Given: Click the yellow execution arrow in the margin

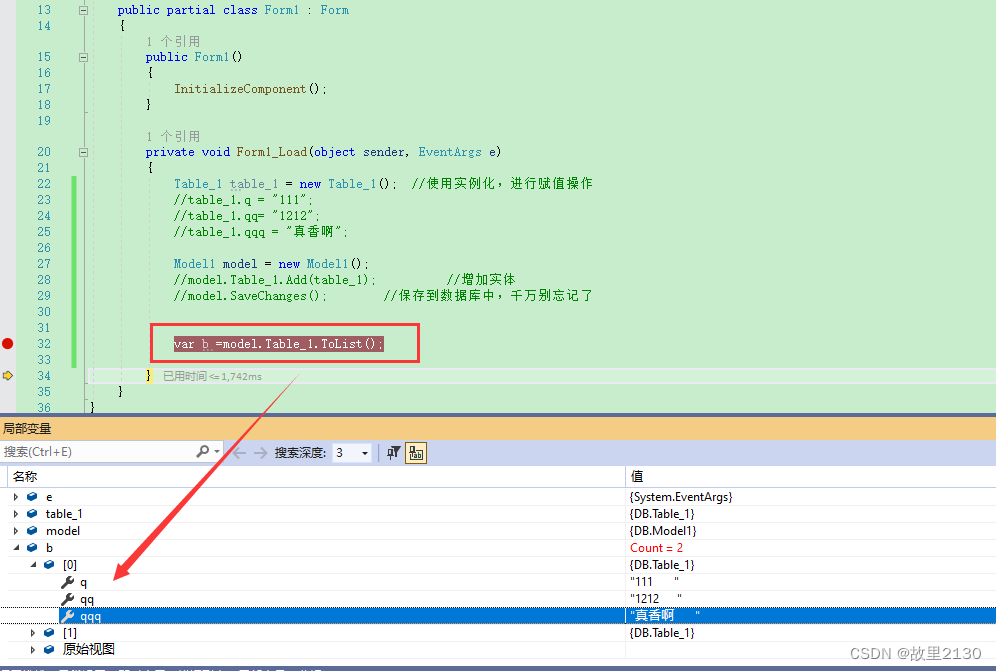Looking at the screenshot, I should click(x=7, y=375).
